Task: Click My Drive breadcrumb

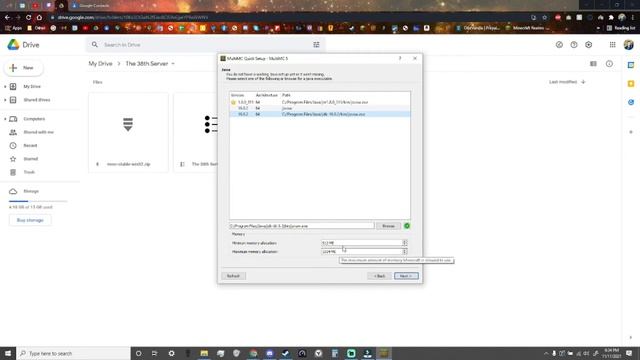Action: click(100, 64)
